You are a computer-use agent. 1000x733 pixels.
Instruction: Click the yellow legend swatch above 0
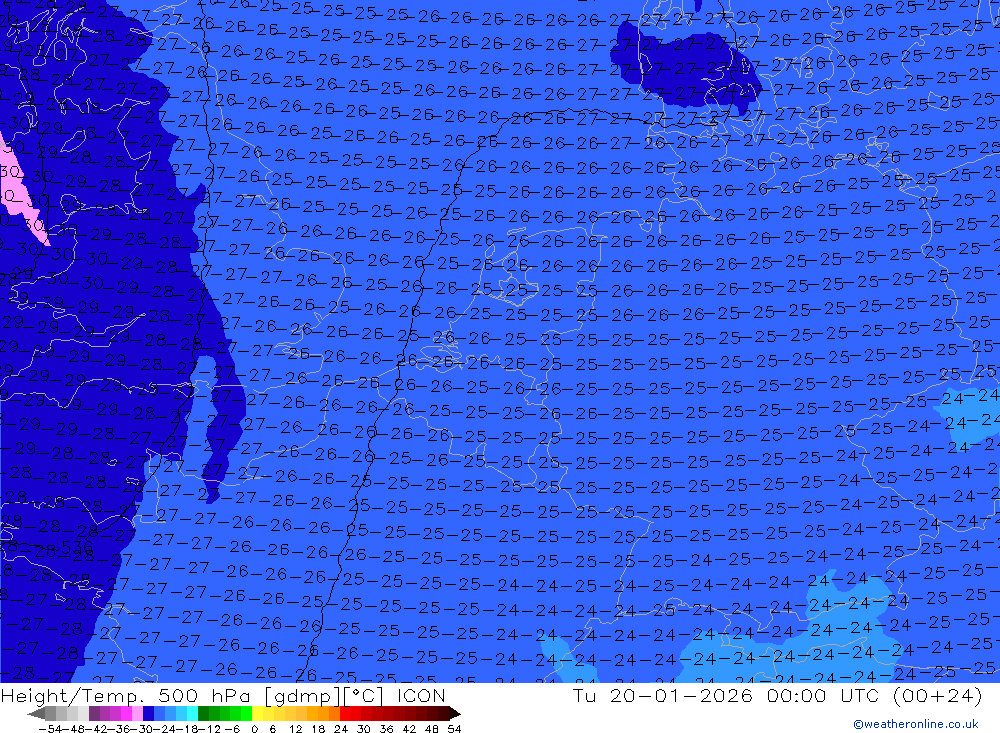click(x=257, y=713)
